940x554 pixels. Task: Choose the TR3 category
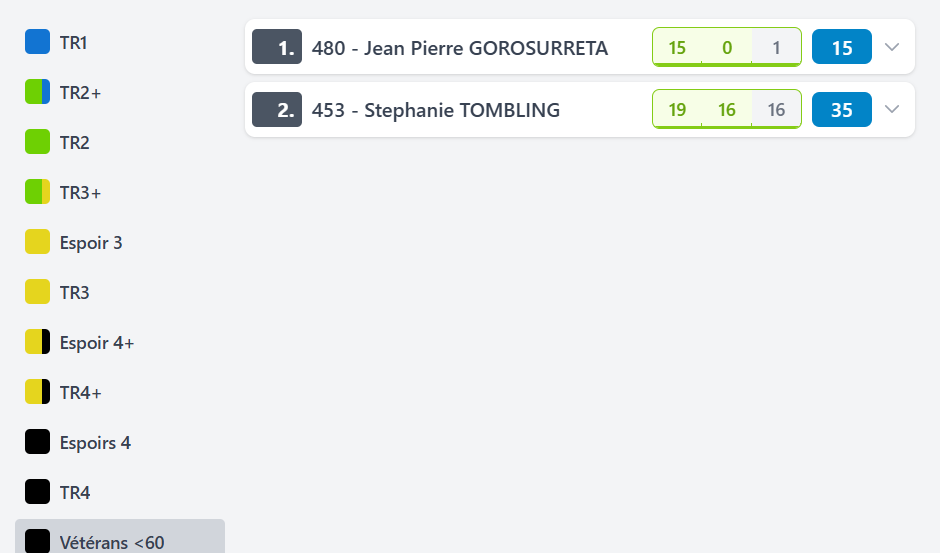coord(74,293)
